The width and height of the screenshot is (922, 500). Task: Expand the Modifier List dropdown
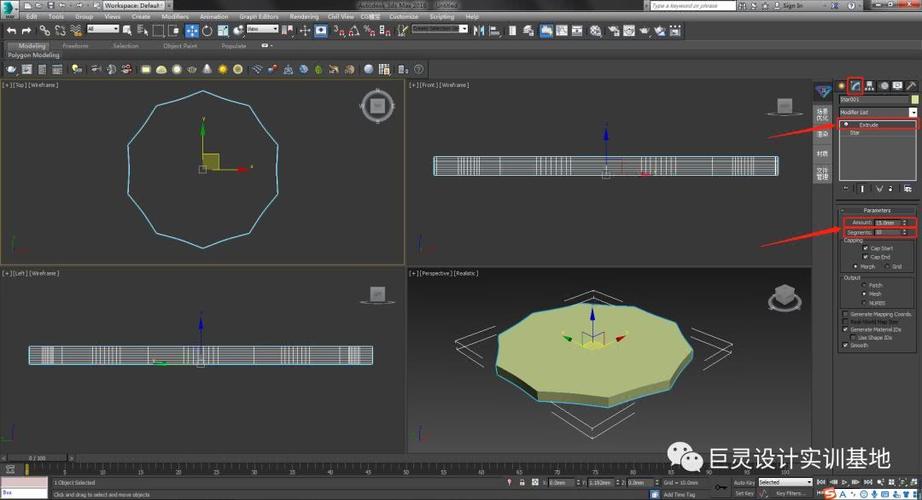click(x=912, y=112)
